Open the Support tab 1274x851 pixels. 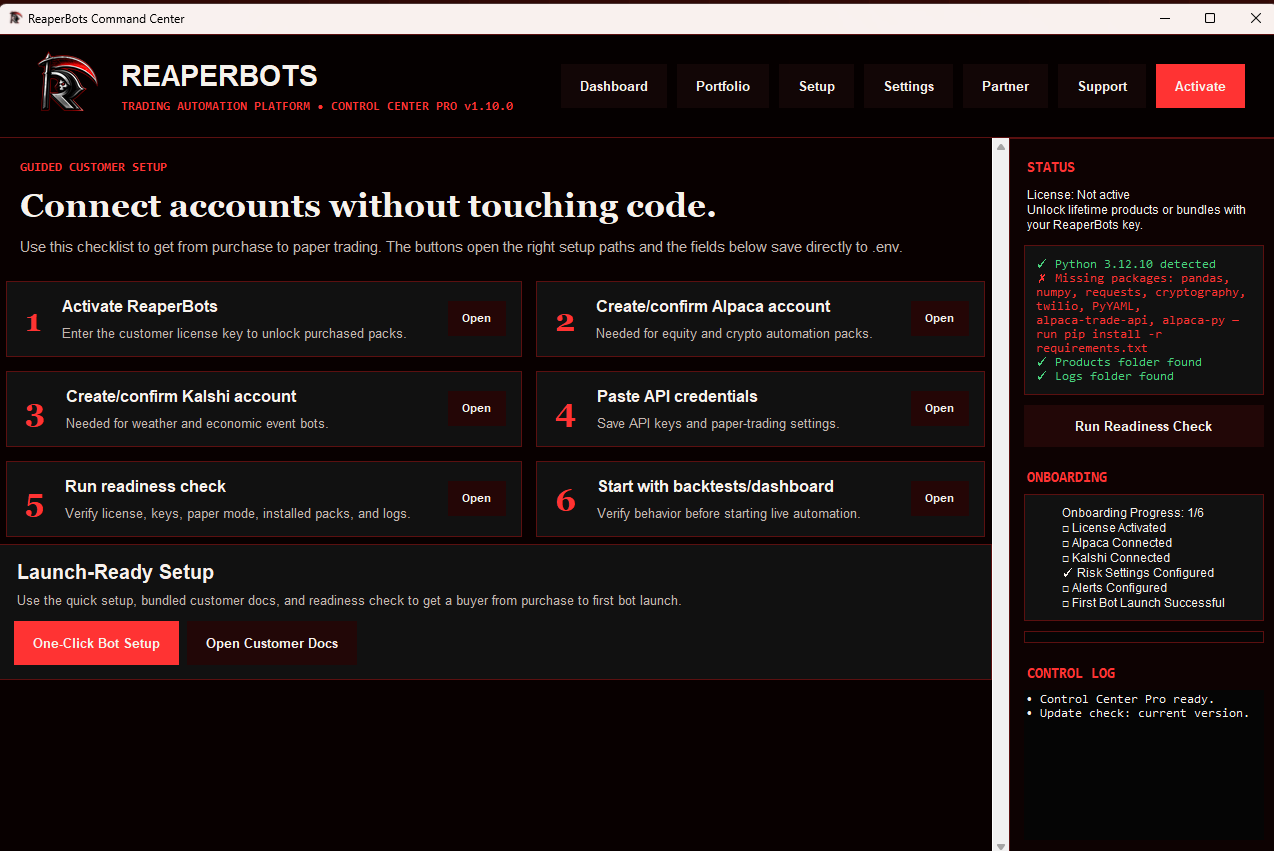1102,86
